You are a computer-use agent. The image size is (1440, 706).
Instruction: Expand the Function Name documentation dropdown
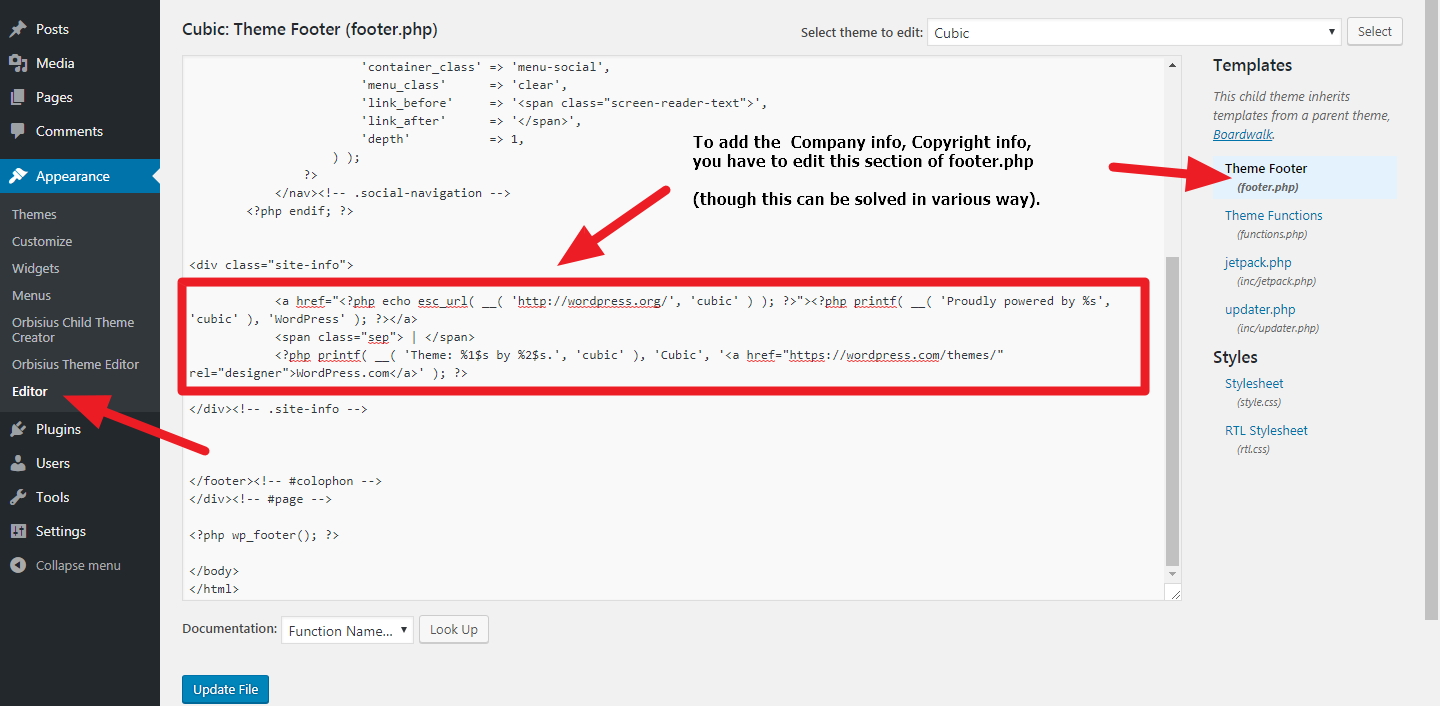click(x=347, y=630)
